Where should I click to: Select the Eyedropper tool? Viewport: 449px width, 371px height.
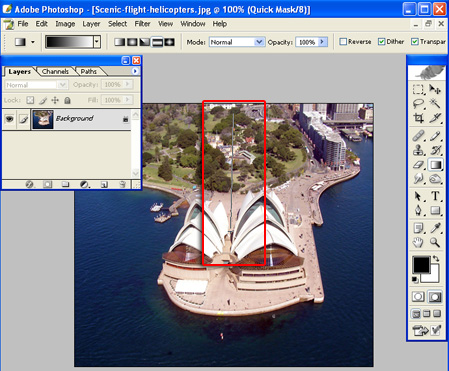pyautogui.click(x=435, y=228)
